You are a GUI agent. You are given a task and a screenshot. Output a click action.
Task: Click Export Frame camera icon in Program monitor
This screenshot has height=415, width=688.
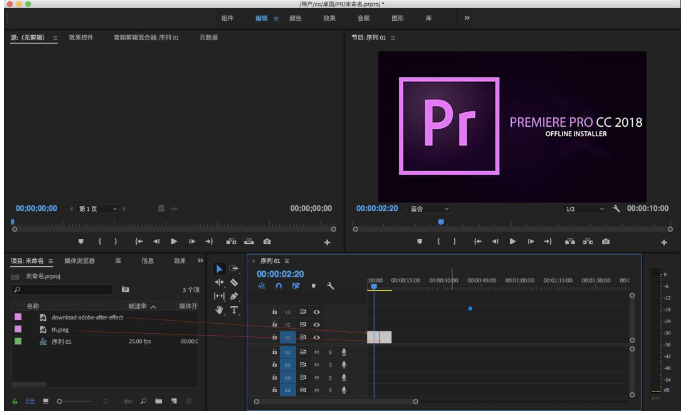click(x=606, y=242)
